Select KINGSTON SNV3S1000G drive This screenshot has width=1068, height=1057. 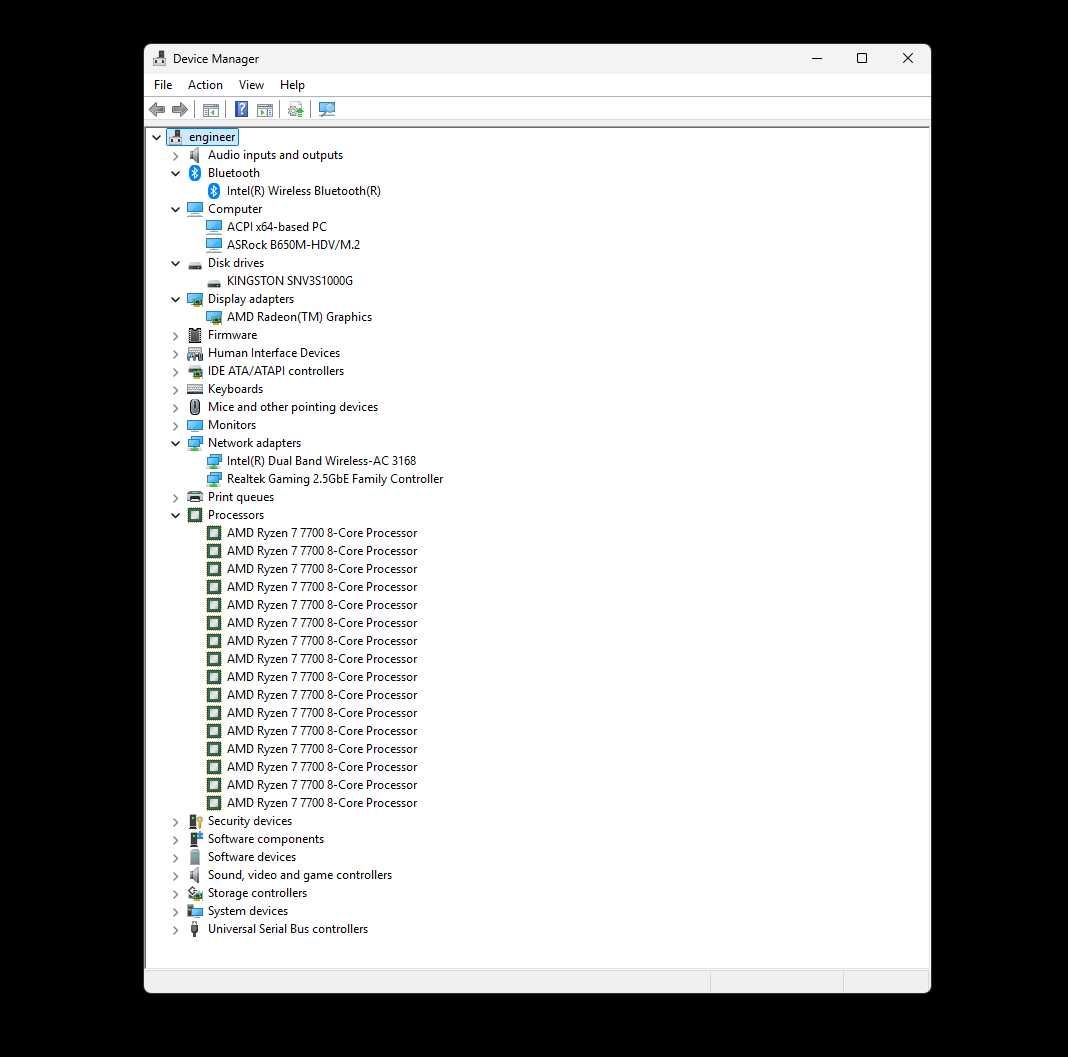(x=289, y=281)
